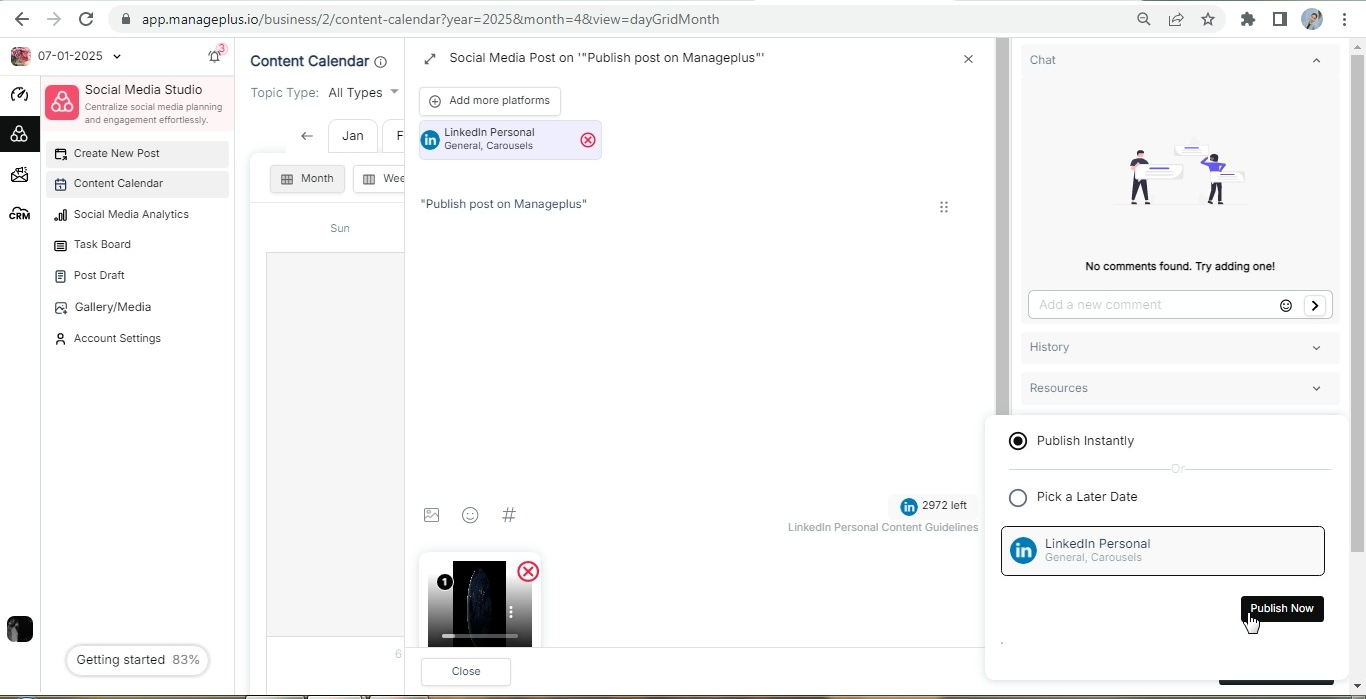Open Chrome three-dot menu
1366x699 pixels.
[x=1345, y=19]
